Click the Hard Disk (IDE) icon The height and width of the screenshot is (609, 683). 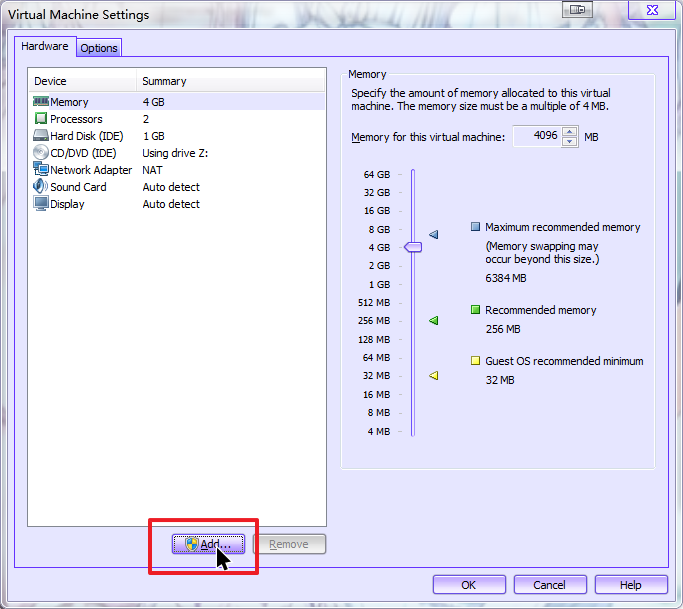41,136
